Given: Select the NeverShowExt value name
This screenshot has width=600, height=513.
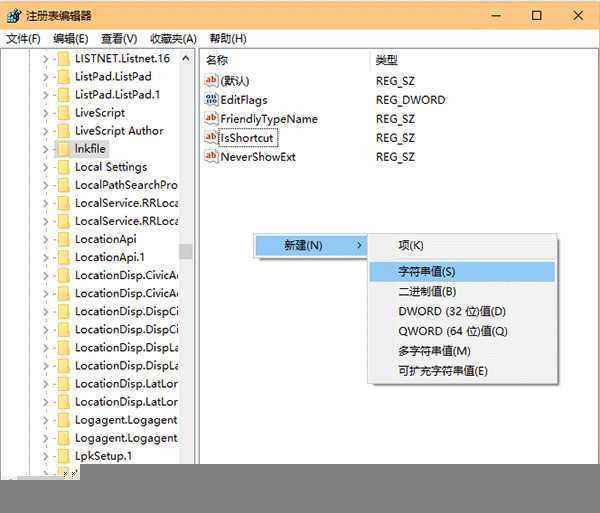Looking at the screenshot, I should [x=258, y=157].
